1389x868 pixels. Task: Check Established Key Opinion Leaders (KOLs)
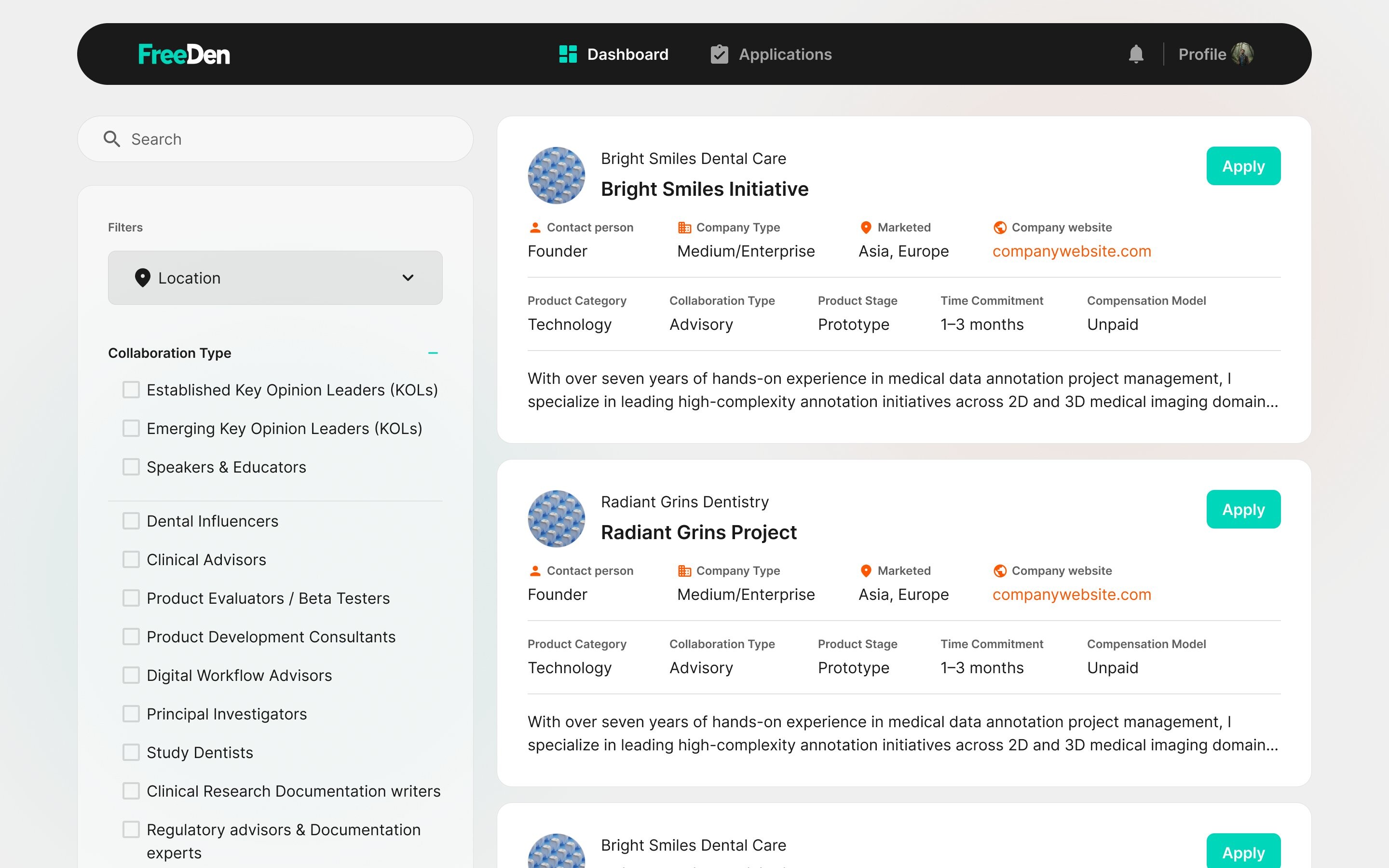(131, 390)
